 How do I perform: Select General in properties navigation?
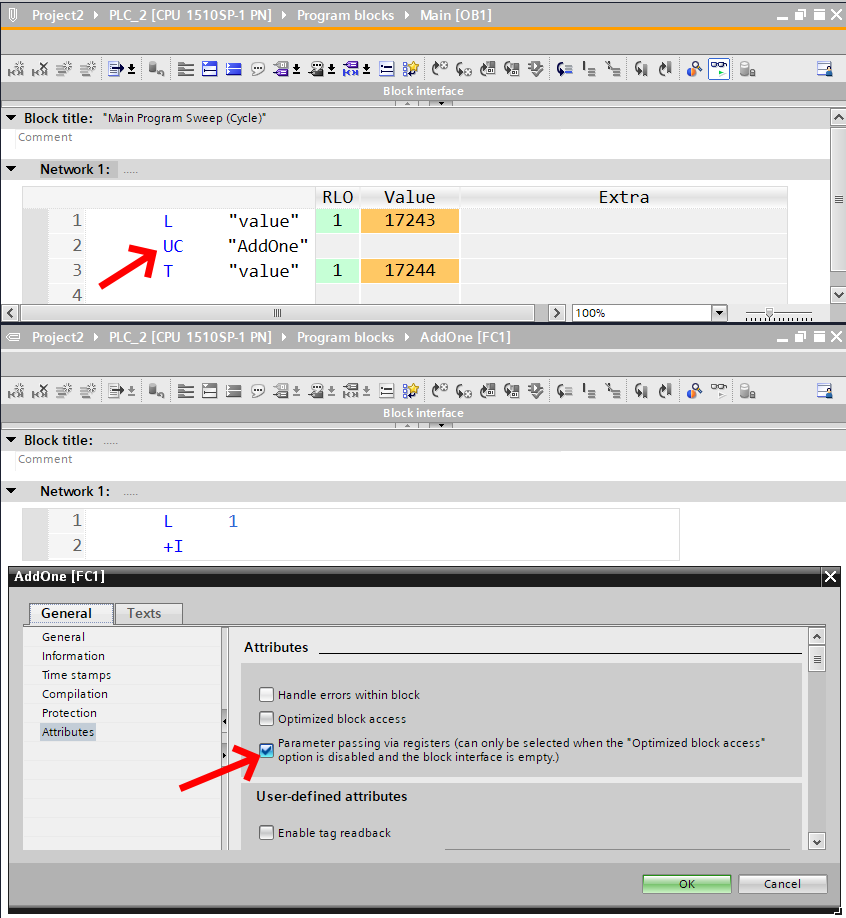[x=63, y=637]
